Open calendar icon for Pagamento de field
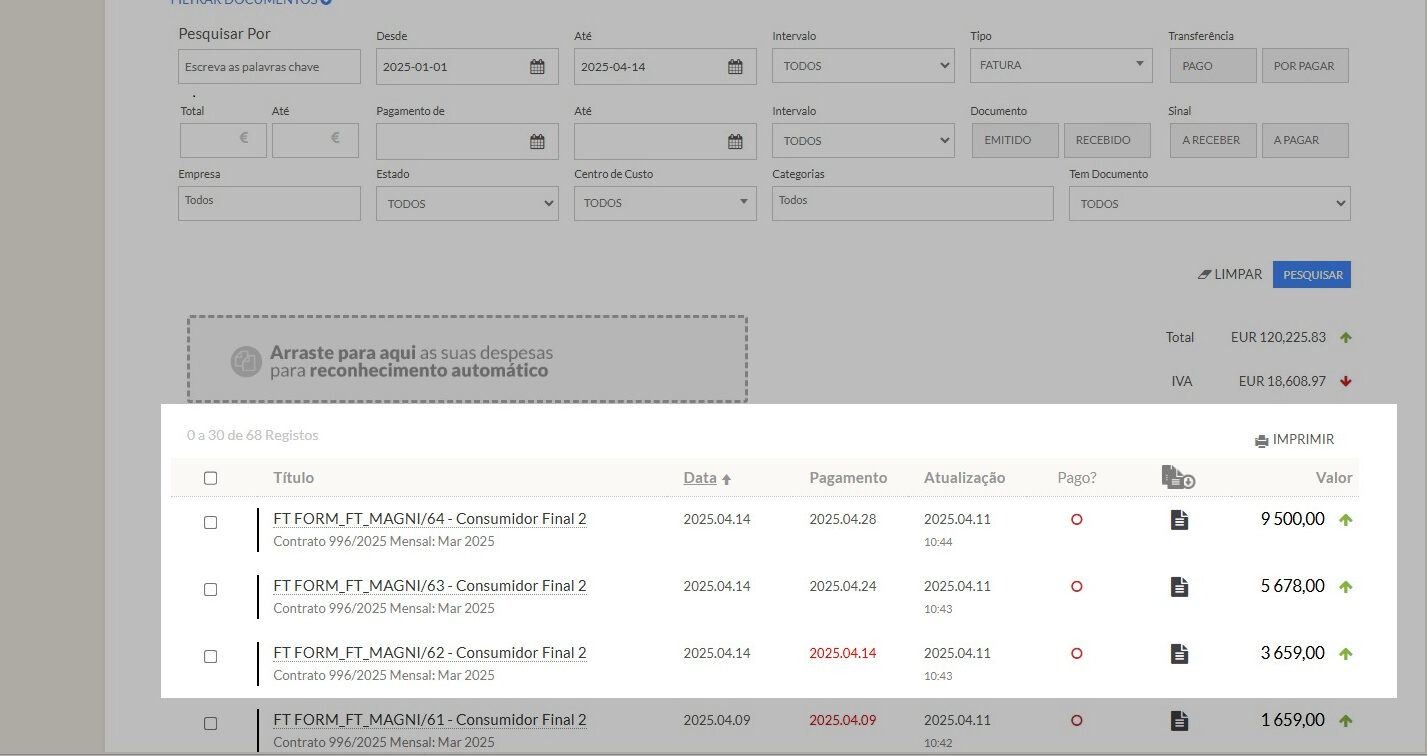Viewport: 1427px width, 756px height. [537, 141]
